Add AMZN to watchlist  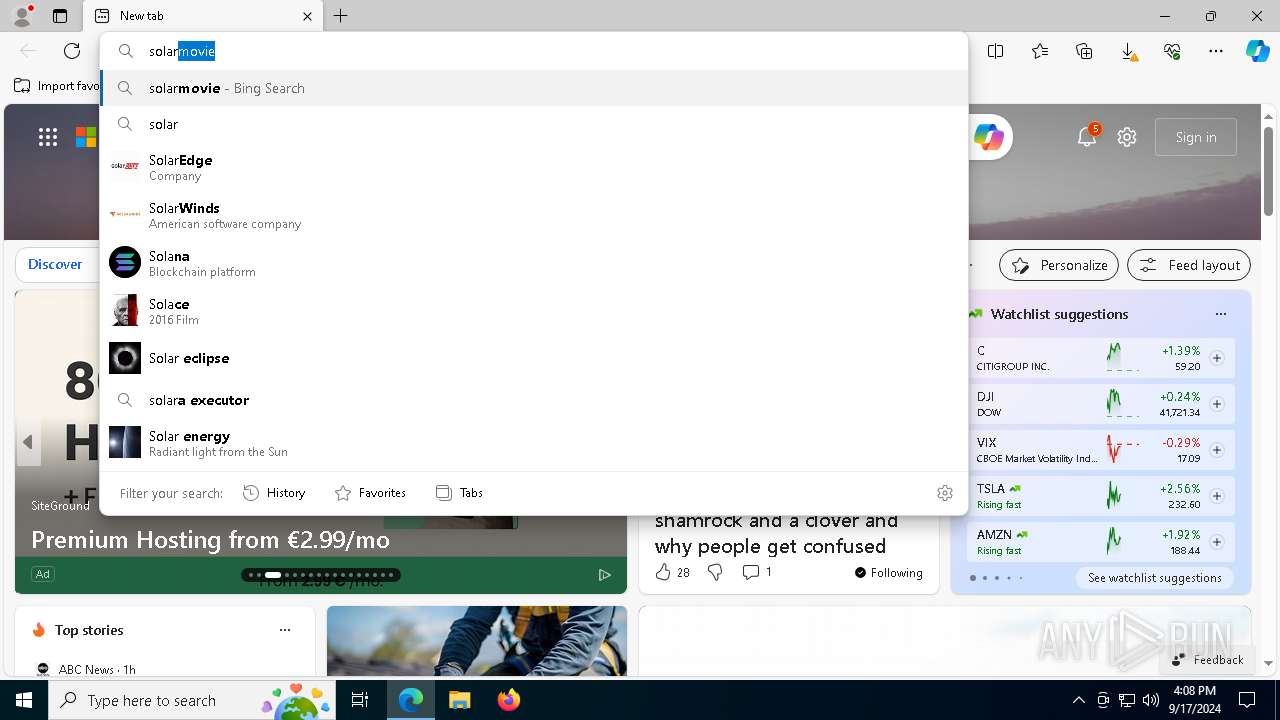click(1217, 542)
